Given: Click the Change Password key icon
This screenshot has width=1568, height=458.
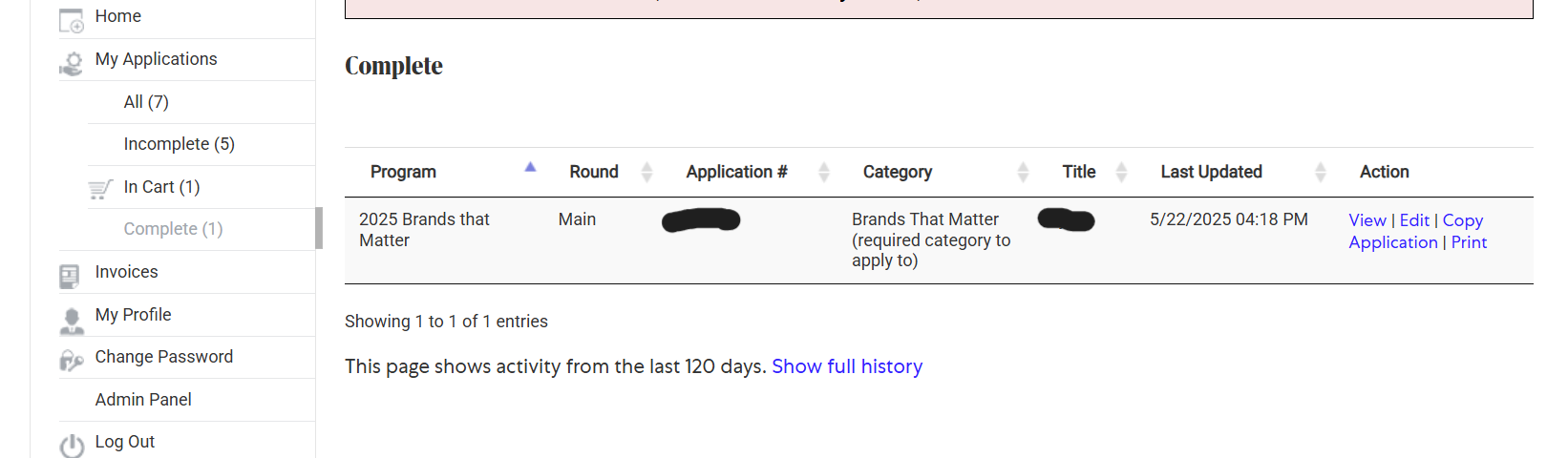Looking at the screenshot, I should click(x=72, y=361).
